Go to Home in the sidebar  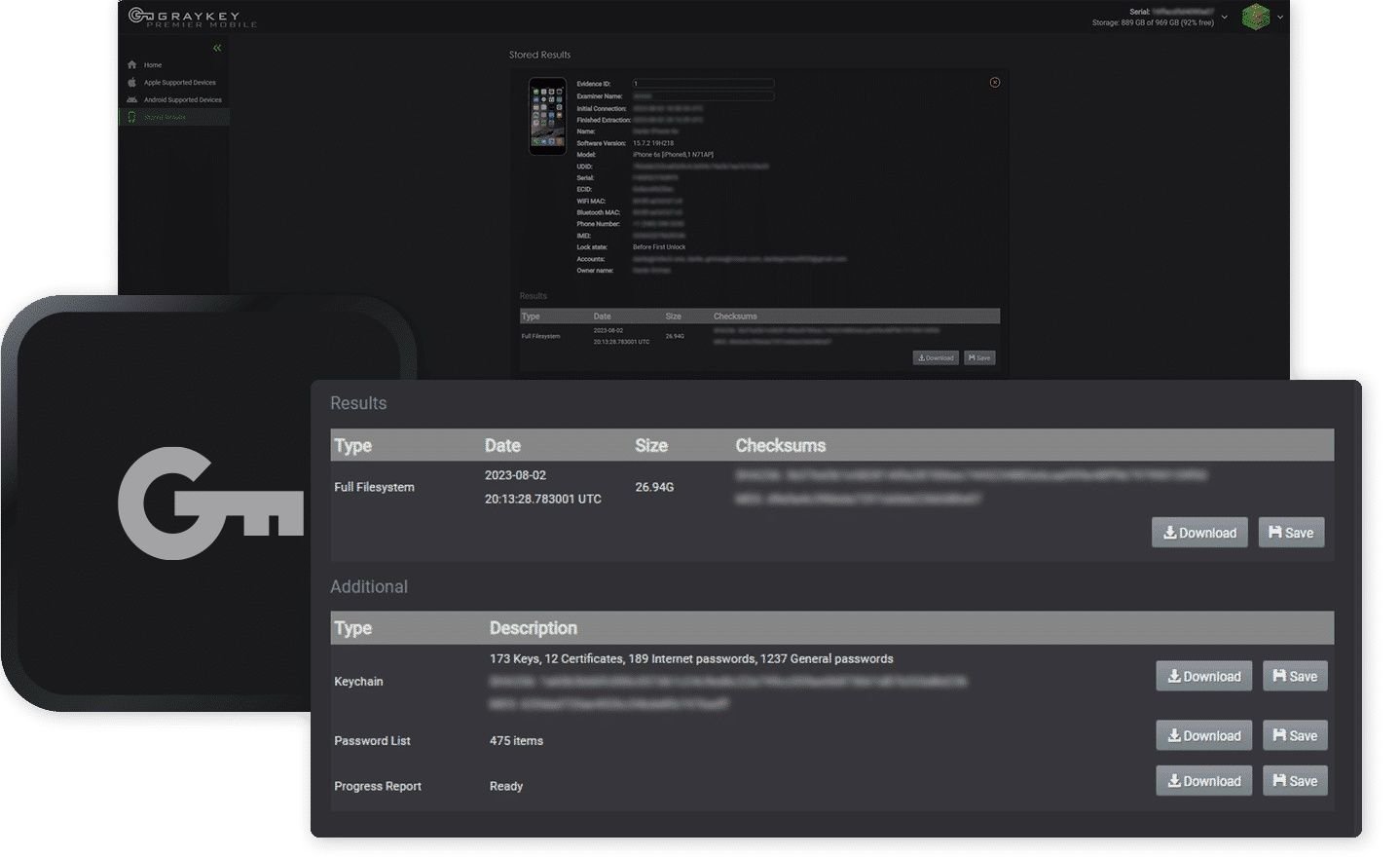[153, 65]
